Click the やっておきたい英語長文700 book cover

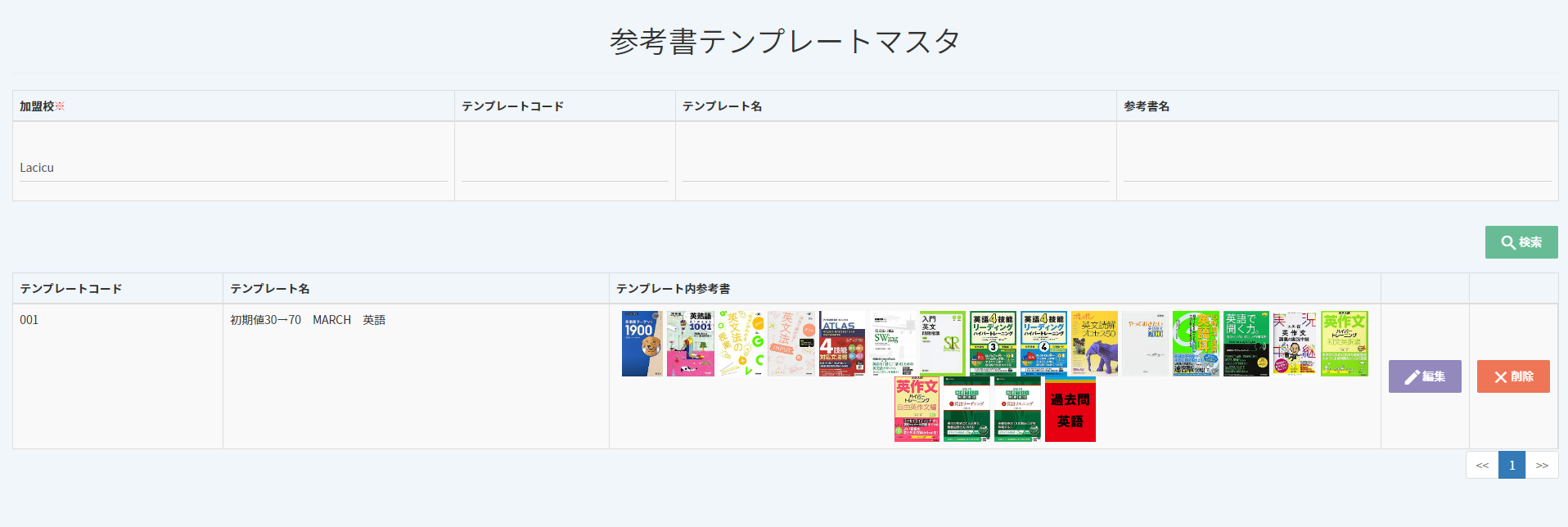[x=1145, y=344]
